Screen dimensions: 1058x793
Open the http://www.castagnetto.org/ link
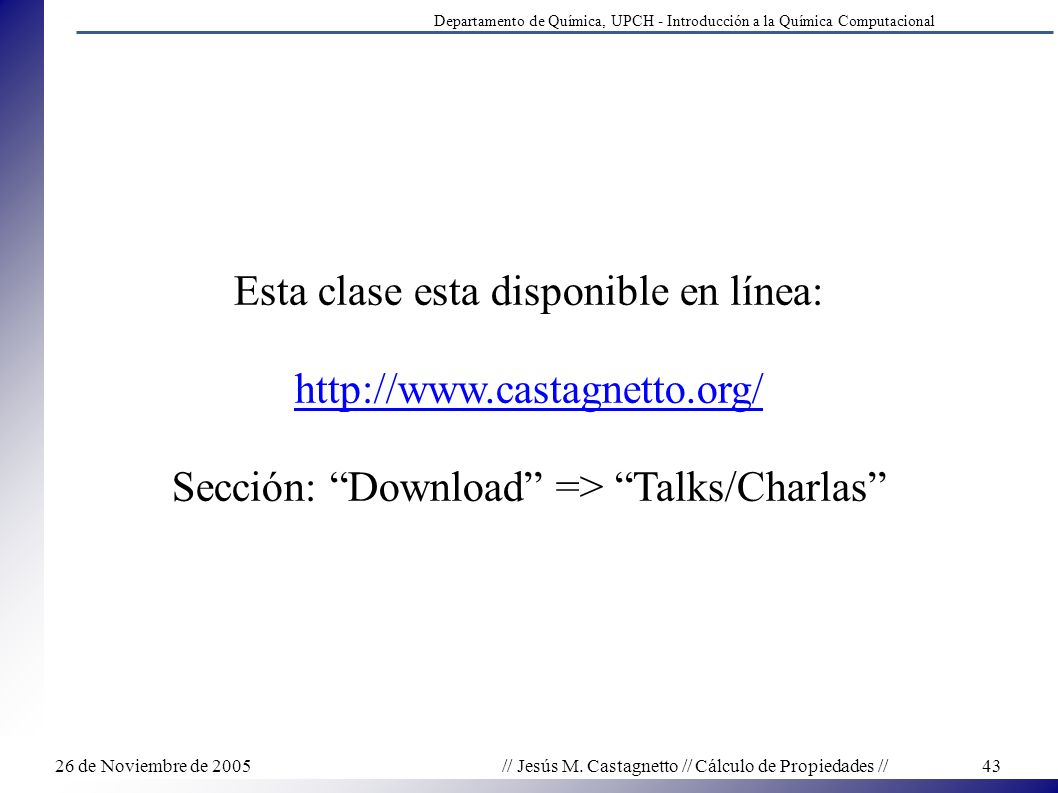[x=528, y=391]
